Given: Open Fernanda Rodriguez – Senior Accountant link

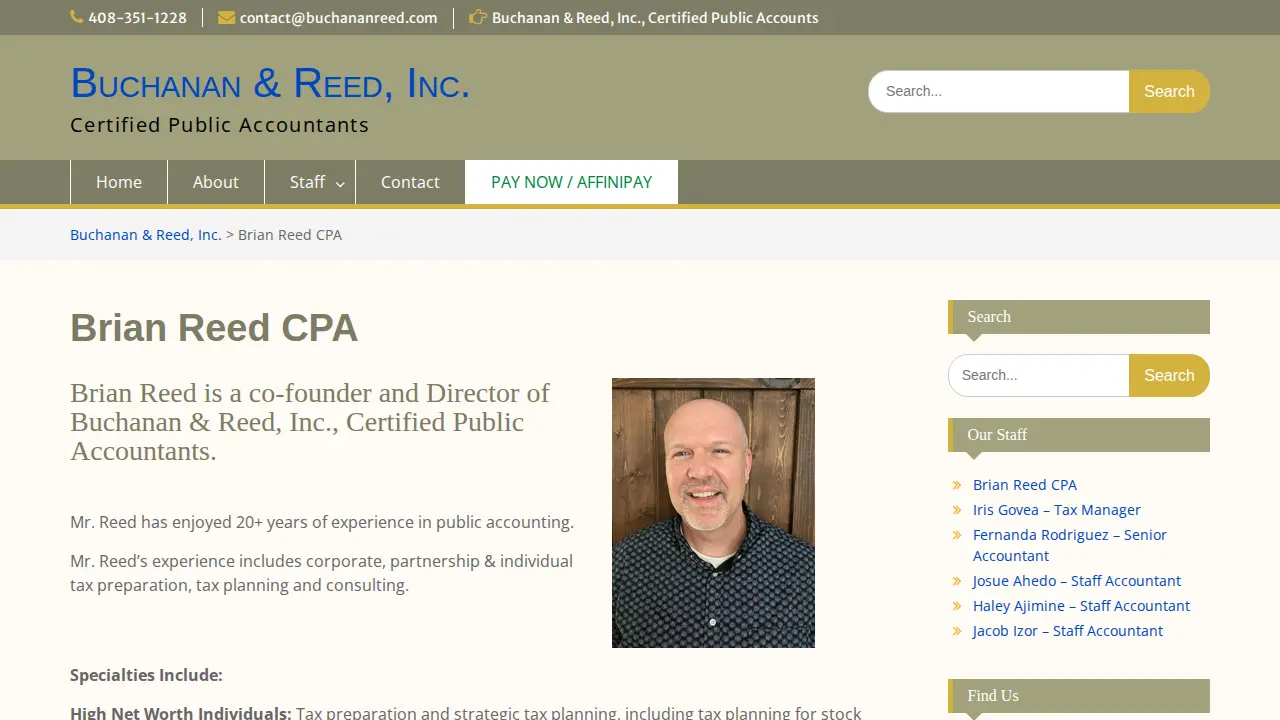Looking at the screenshot, I should pos(1070,545).
